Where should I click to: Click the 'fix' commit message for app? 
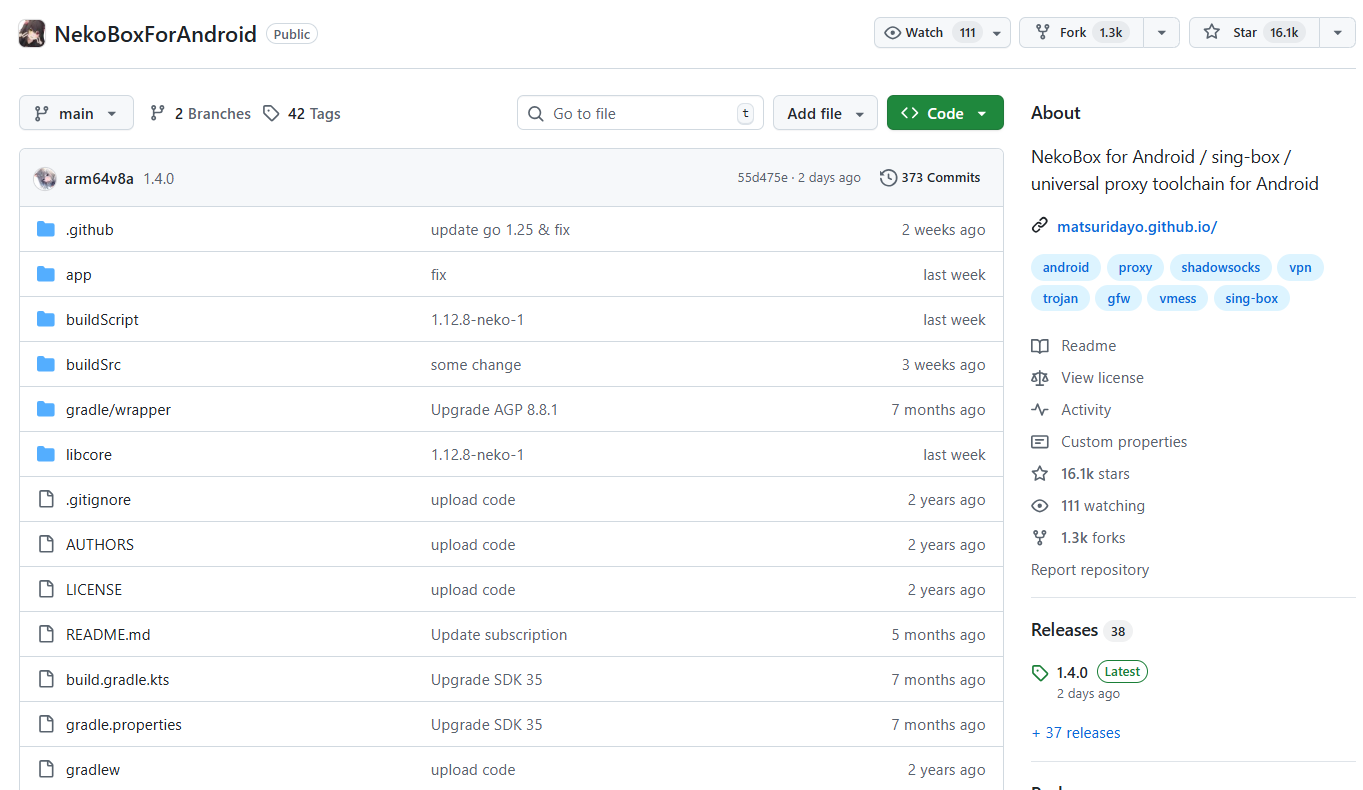pyautogui.click(x=439, y=274)
